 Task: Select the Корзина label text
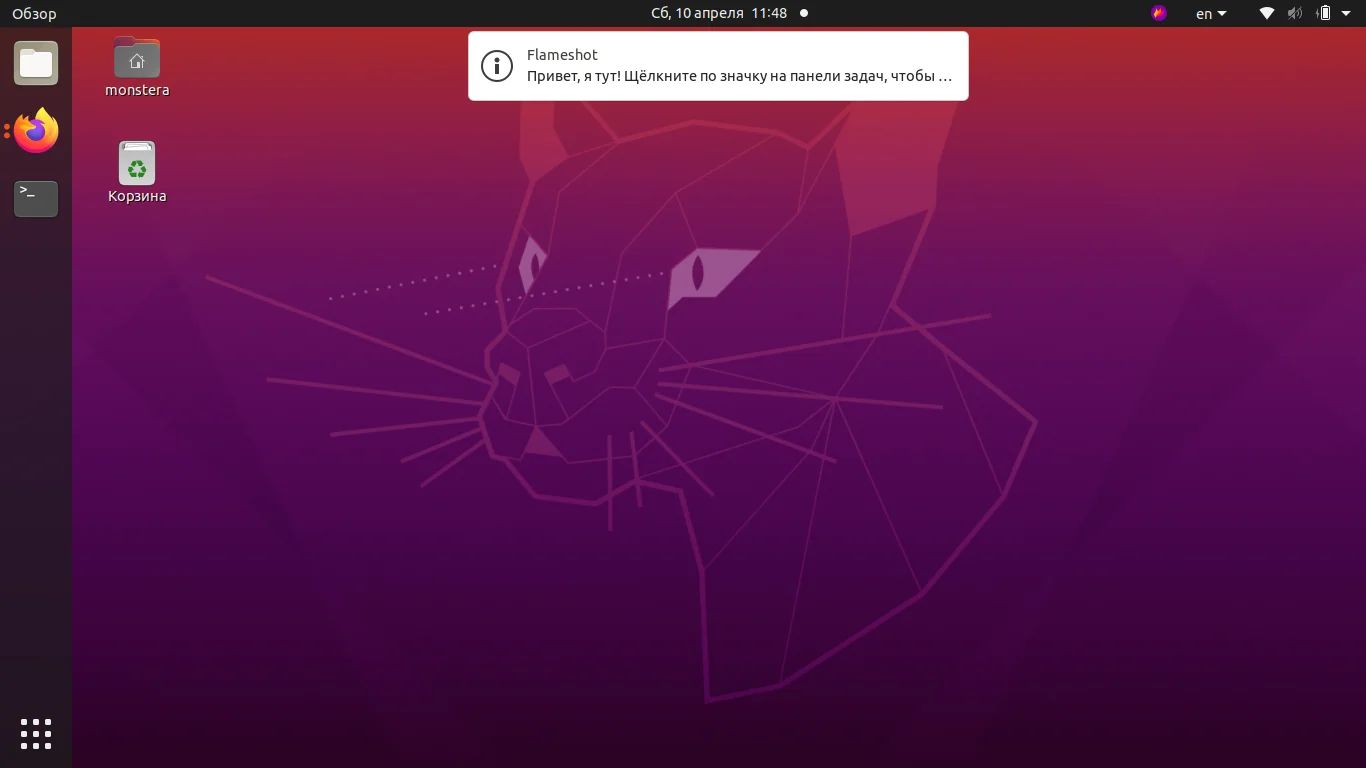tap(136, 196)
